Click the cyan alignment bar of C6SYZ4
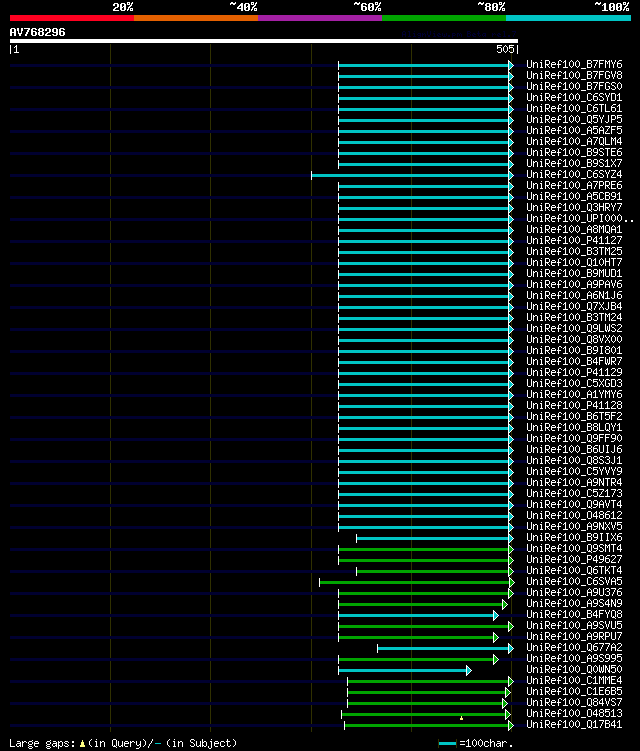The width and height of the screenshot is (640, 751). coord(412,175)
